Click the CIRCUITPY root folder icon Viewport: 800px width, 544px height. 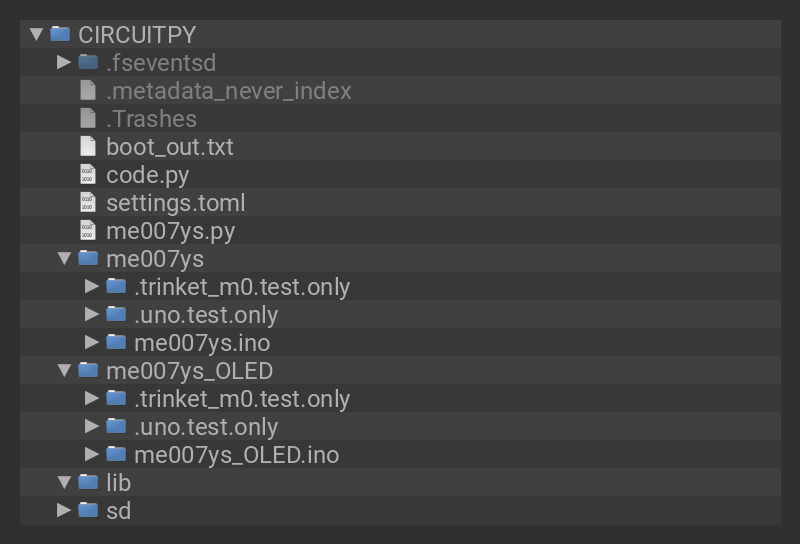tap(60, 35)
